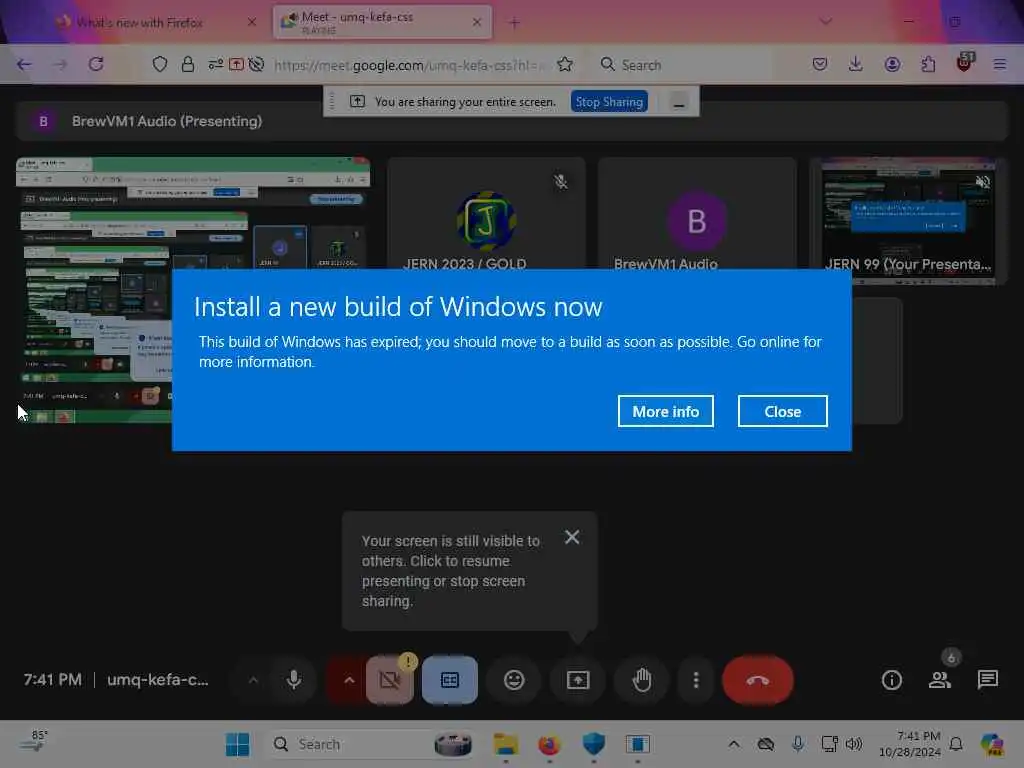Close the Windows build expired dialog
The width and height of the screenshot is (1024, 768).
click(782, 411)
